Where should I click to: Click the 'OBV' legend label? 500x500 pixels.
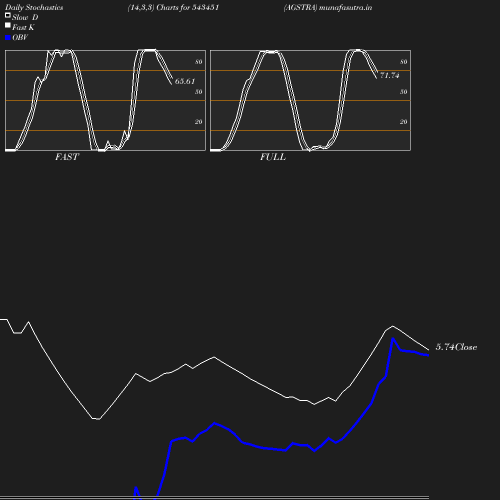(x=20, y=38)
